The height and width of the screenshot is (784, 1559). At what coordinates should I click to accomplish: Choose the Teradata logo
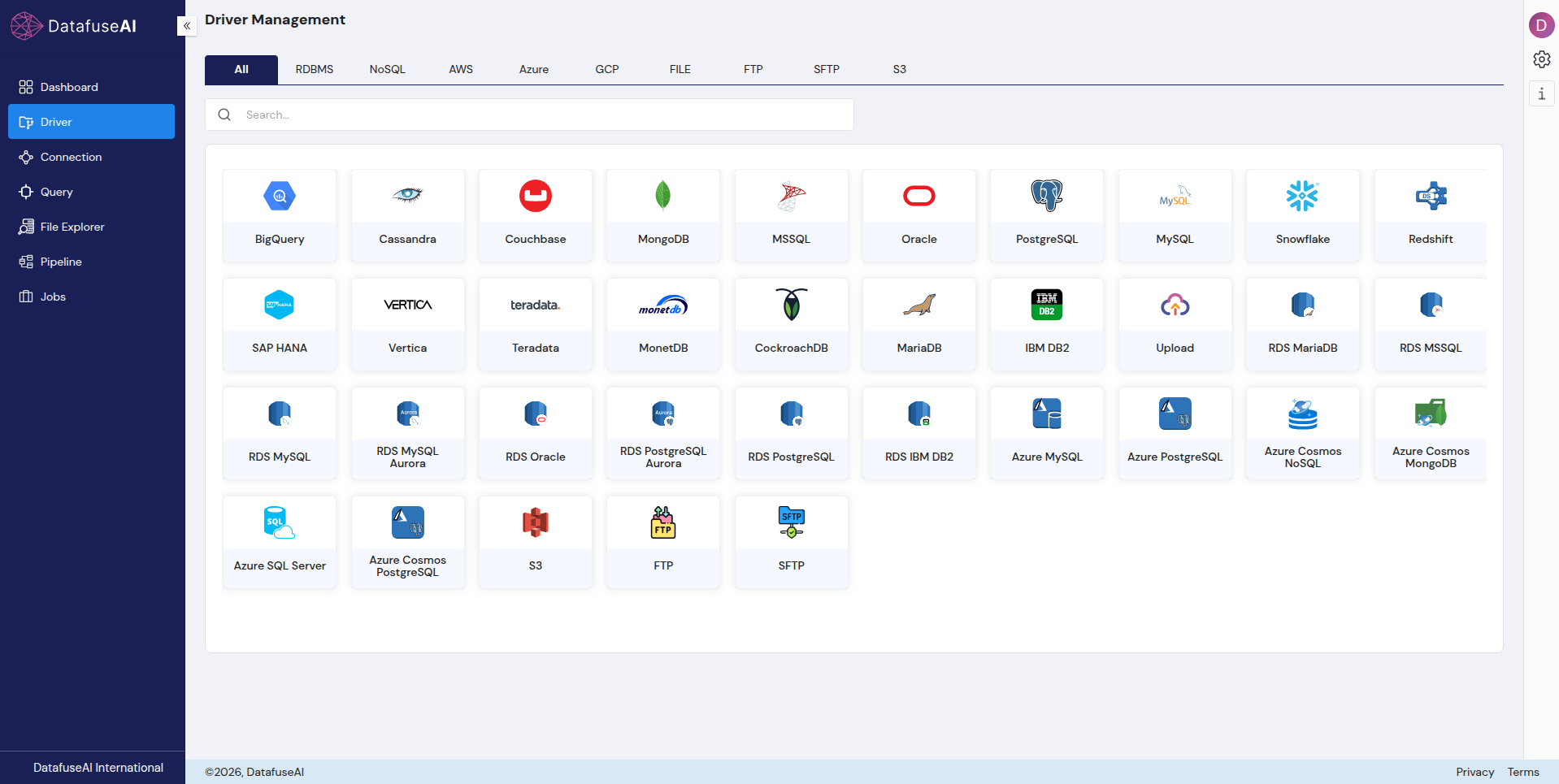click(536, 305)
